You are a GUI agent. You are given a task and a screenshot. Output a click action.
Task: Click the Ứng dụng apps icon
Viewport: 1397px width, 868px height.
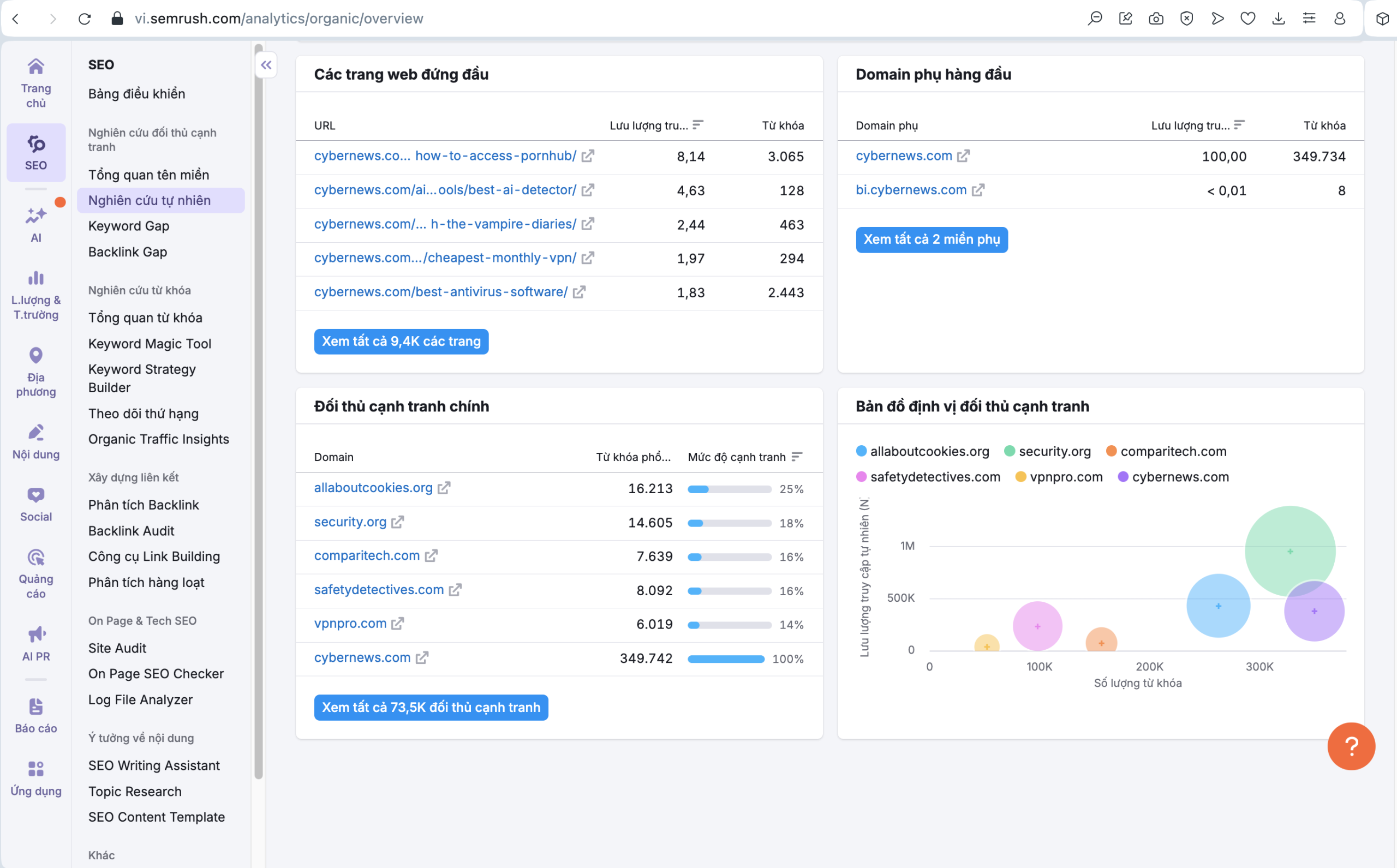coord(35,769)
